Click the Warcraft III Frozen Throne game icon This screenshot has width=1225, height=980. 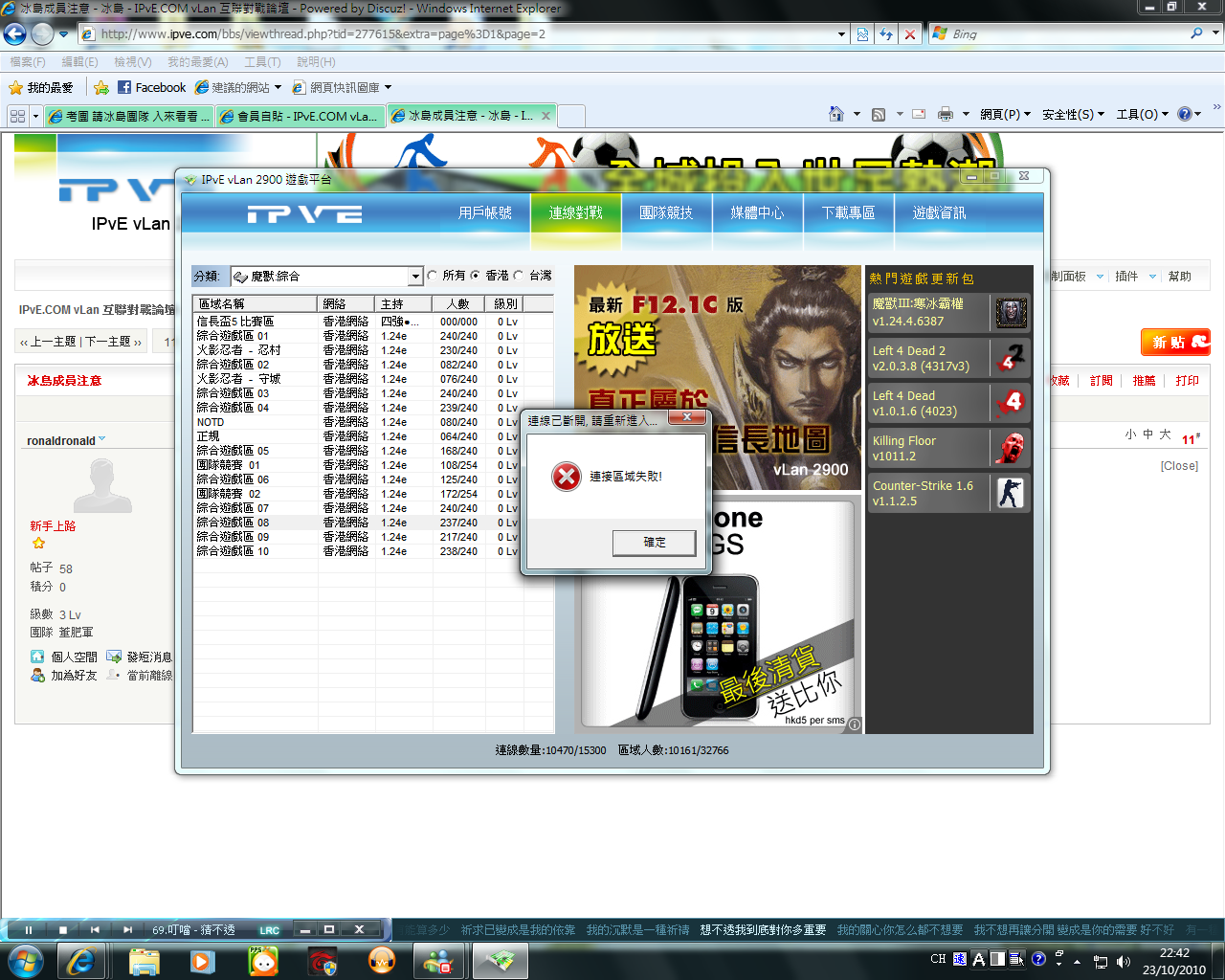pos(1011,313)
